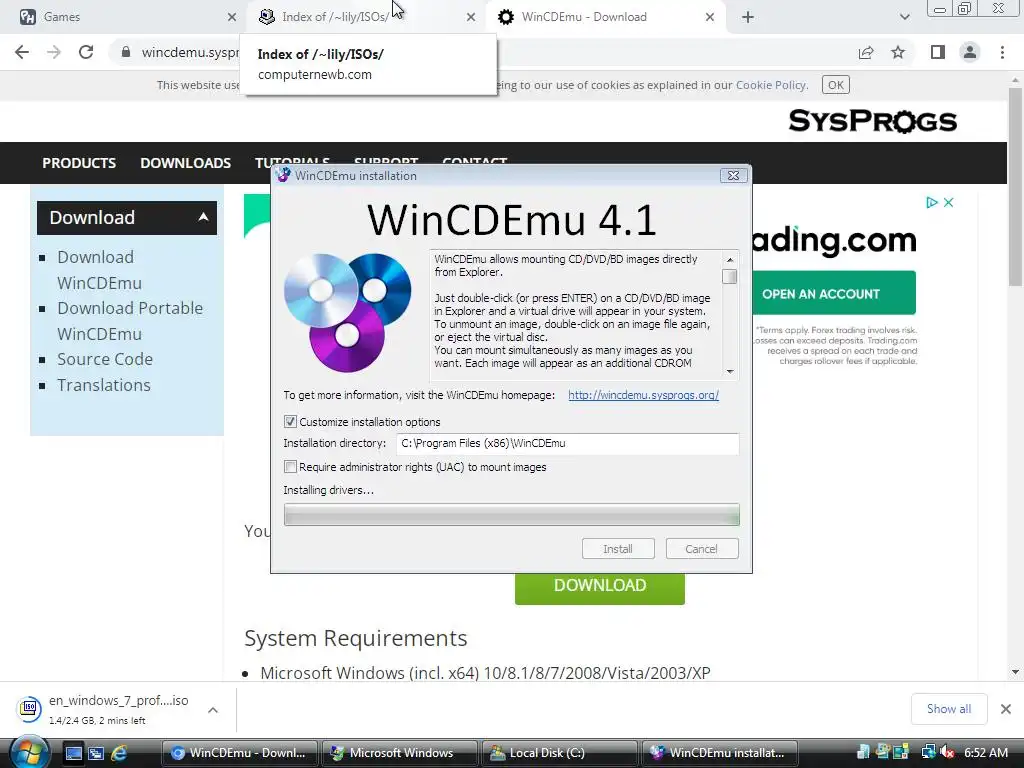Close the WinCDEmu installation dialog
The height and width of the screenshot is (768, 1024).
click(x=733, y=176)
